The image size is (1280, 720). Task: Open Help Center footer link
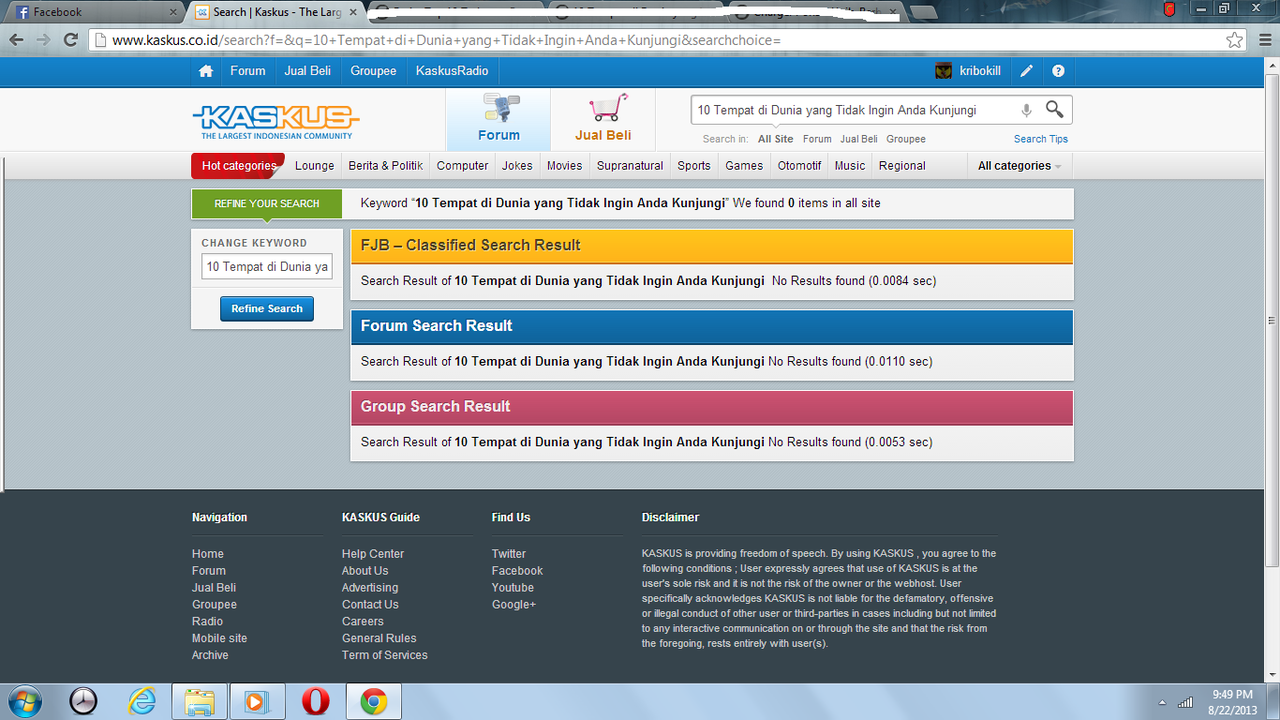(373, 554)
